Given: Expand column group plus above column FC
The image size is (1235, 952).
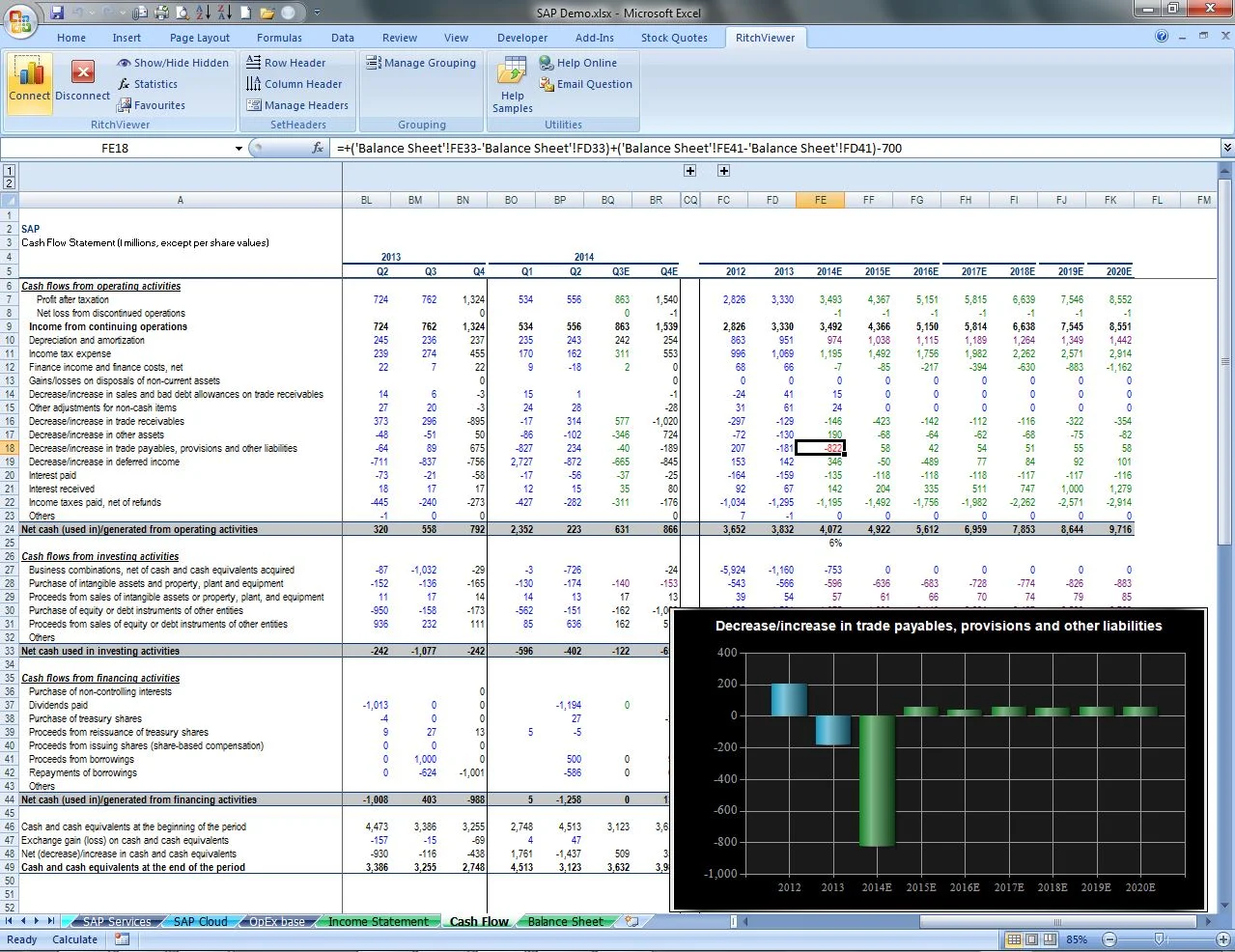Looking at the screenshot, I should click(x=723, y=171).
